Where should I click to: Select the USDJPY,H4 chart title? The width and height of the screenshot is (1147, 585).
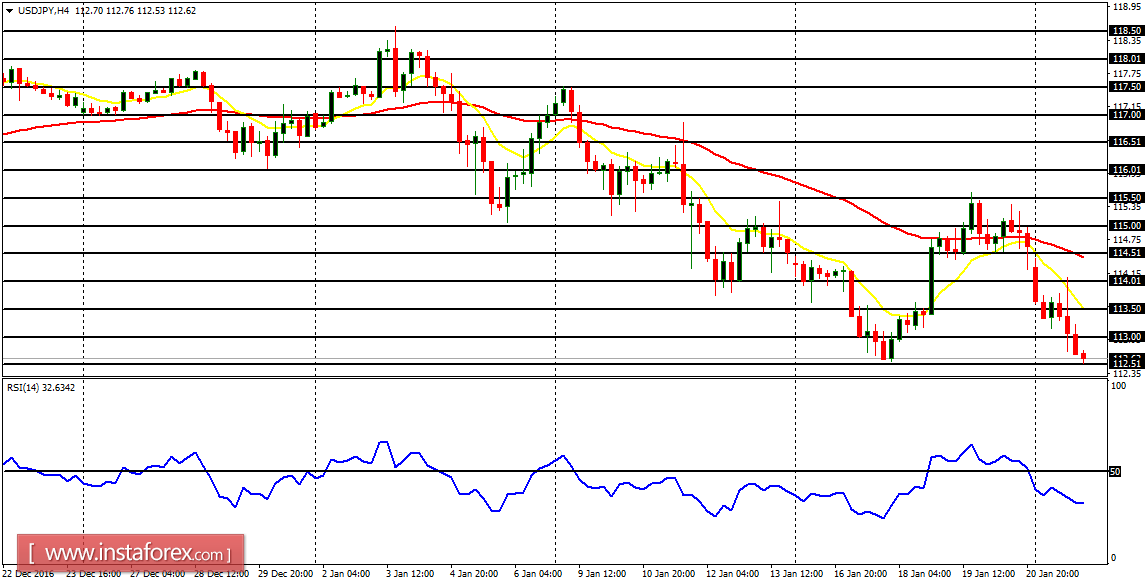[x=46, y=9]
